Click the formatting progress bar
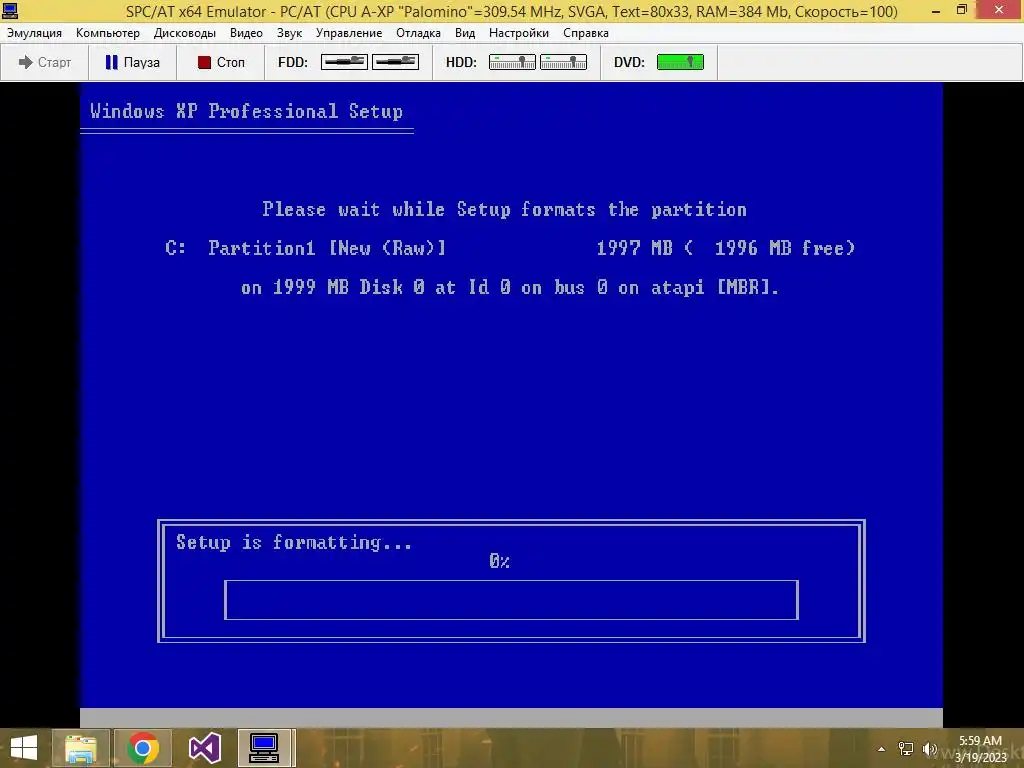This screenshot has height=768, width=1024. coord(511,600)
